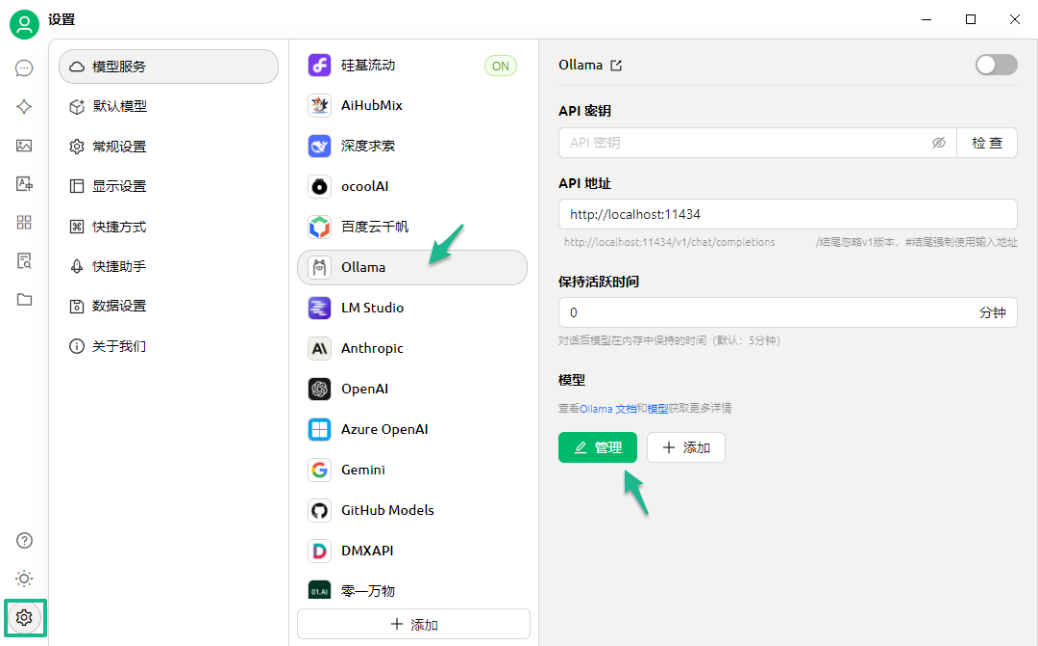Open Ollama external website link icon
The height and width of the screenshot is (646, 1038).
[616, 66]
